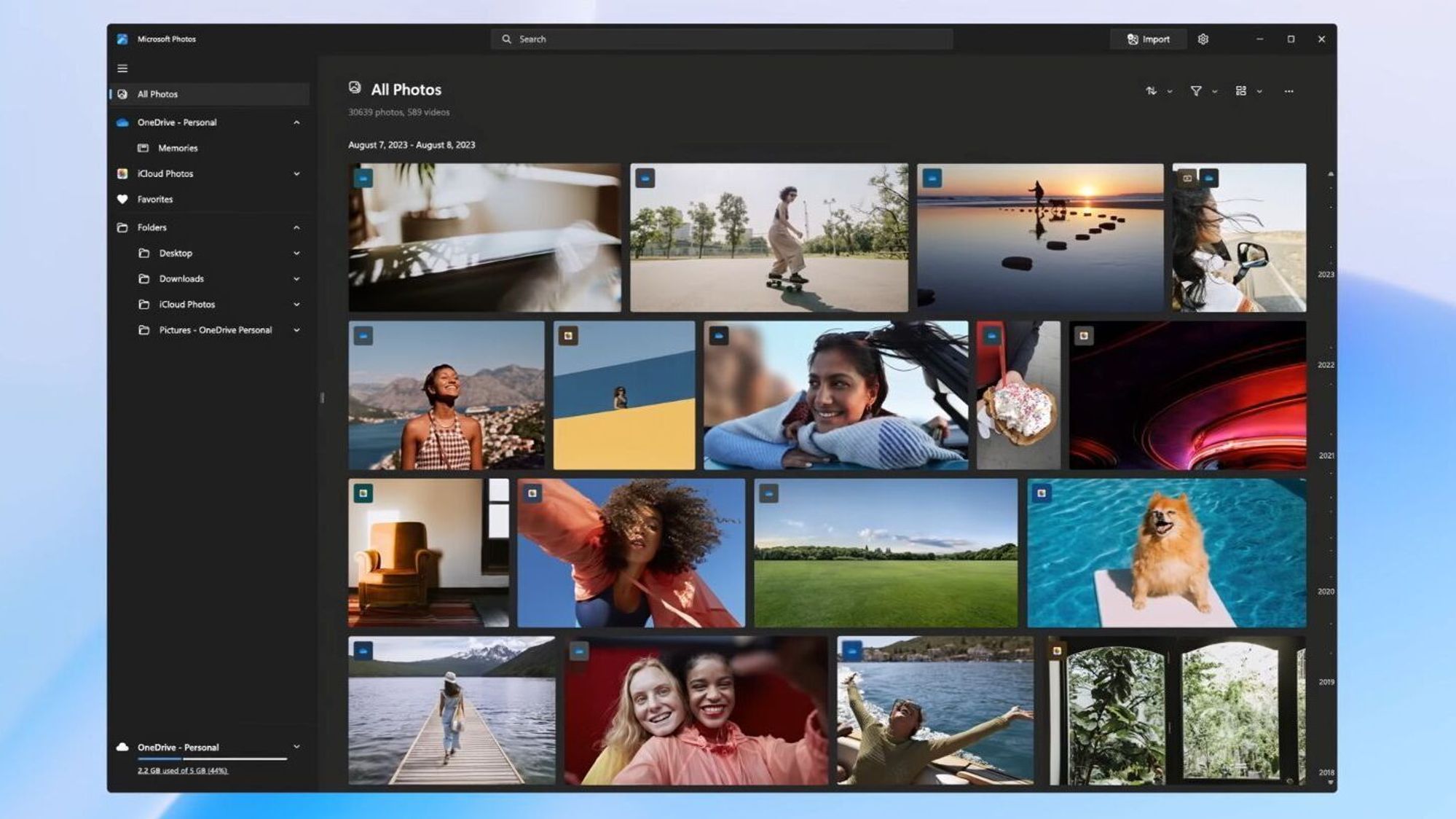Open the Settings gear icon
Image resolution: width=1456 pixels, height=819 pixels.
coord(1203,39)
